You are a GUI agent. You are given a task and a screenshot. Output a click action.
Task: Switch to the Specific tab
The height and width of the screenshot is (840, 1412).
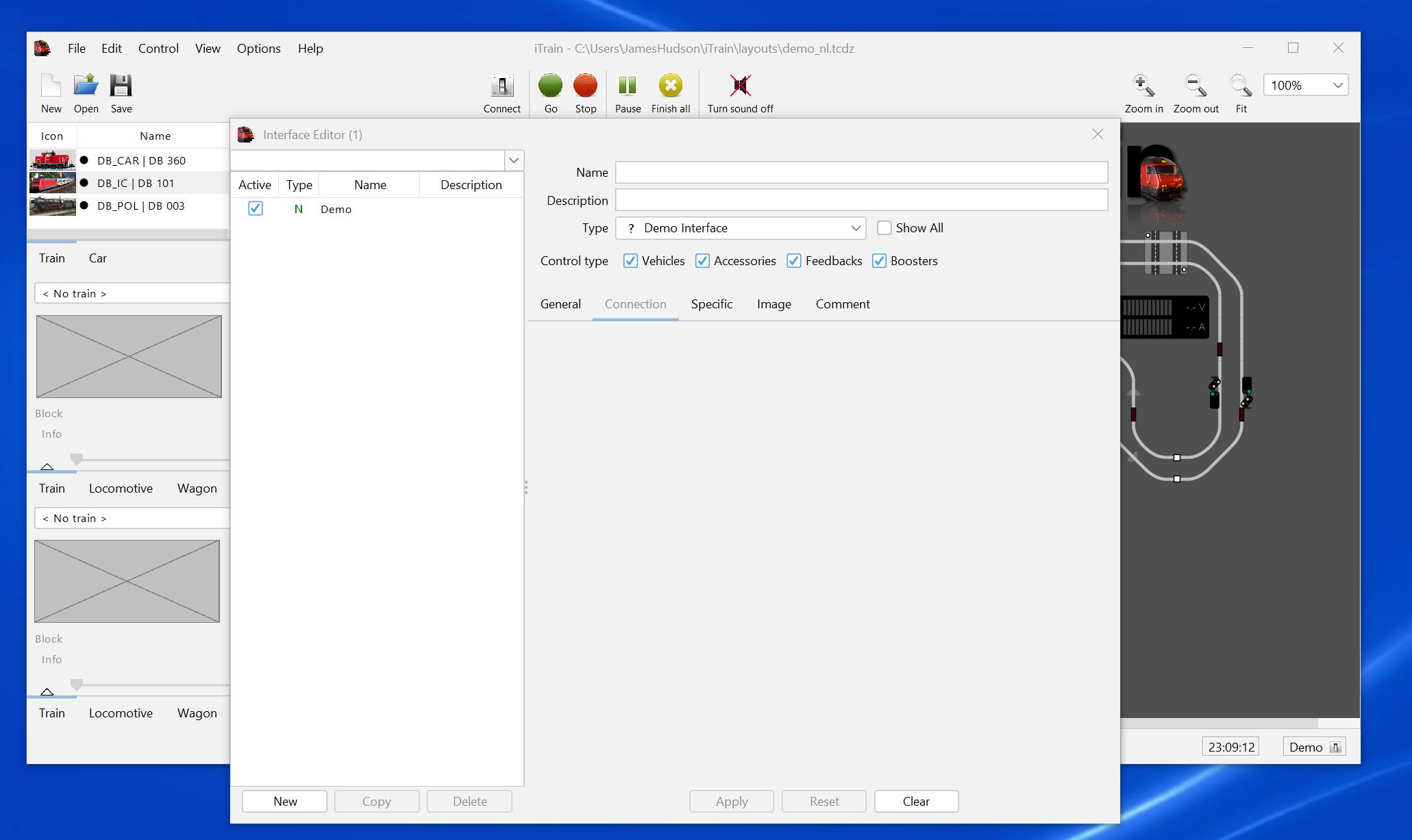[711, 304]
